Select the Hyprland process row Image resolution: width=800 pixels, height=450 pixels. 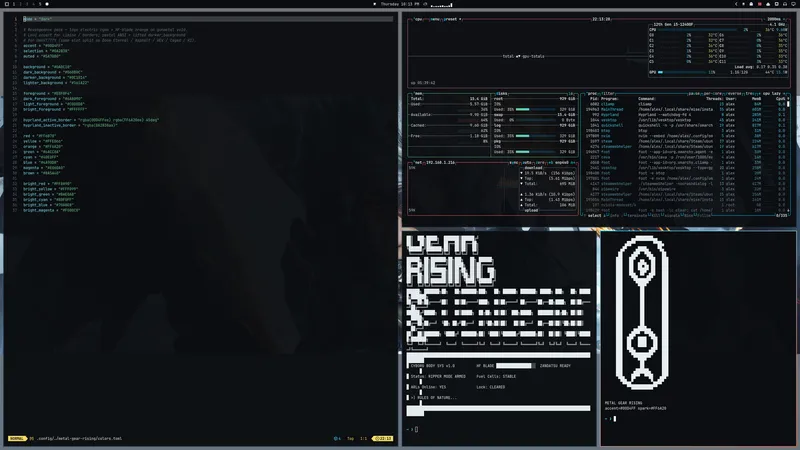[688, 115]
